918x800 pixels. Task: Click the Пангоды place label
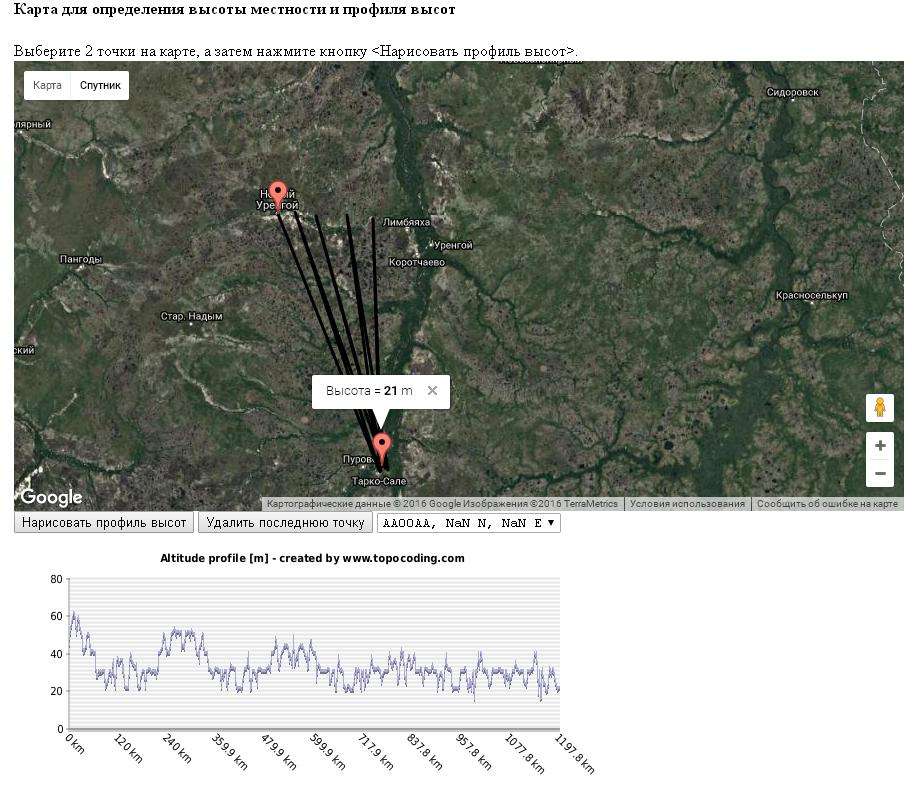pyautogui.click(x=81, y=260)
